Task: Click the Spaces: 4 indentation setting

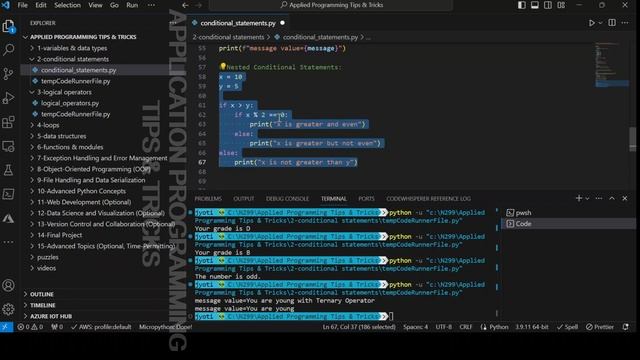Action: pyautogui.click(x=416, y=327)
